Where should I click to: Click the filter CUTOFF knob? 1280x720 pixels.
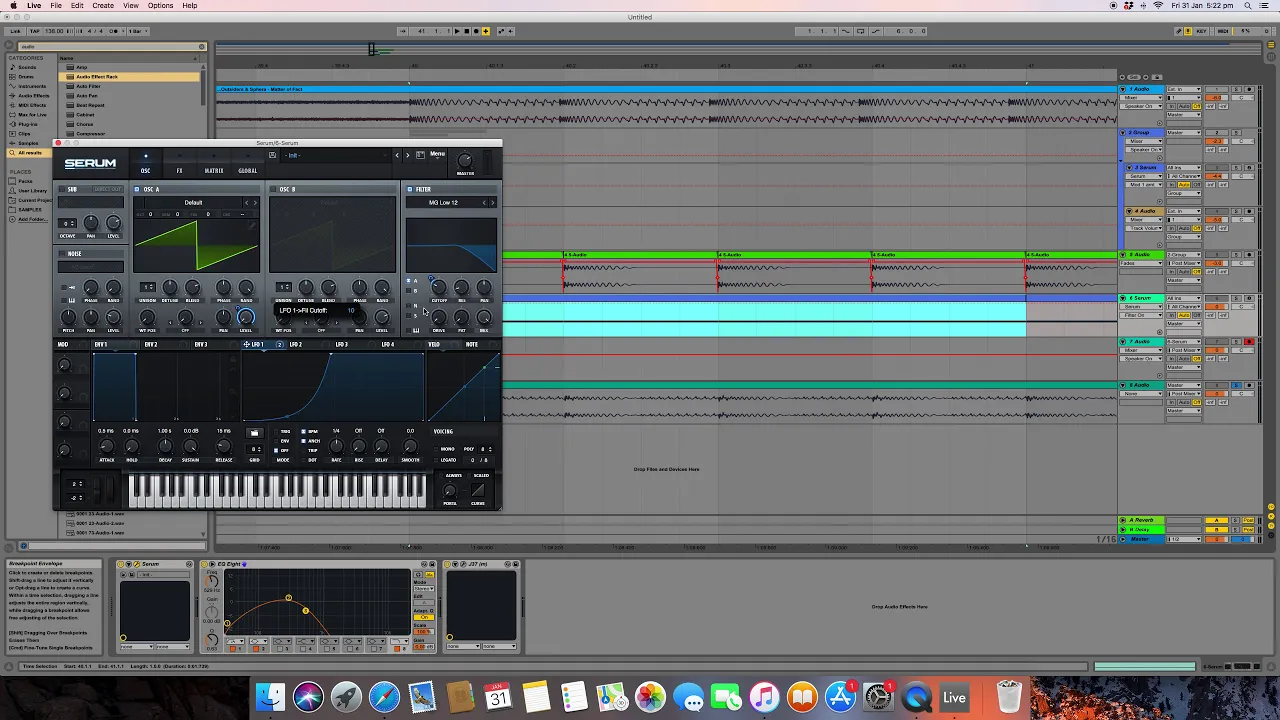point(439,288)
